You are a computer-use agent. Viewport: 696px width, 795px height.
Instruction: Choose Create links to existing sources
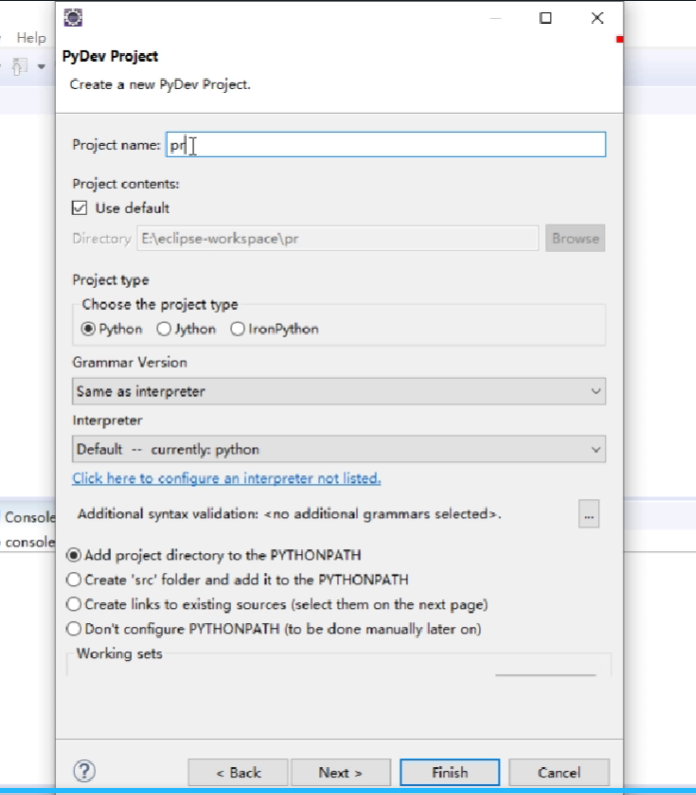click(74, 604)
